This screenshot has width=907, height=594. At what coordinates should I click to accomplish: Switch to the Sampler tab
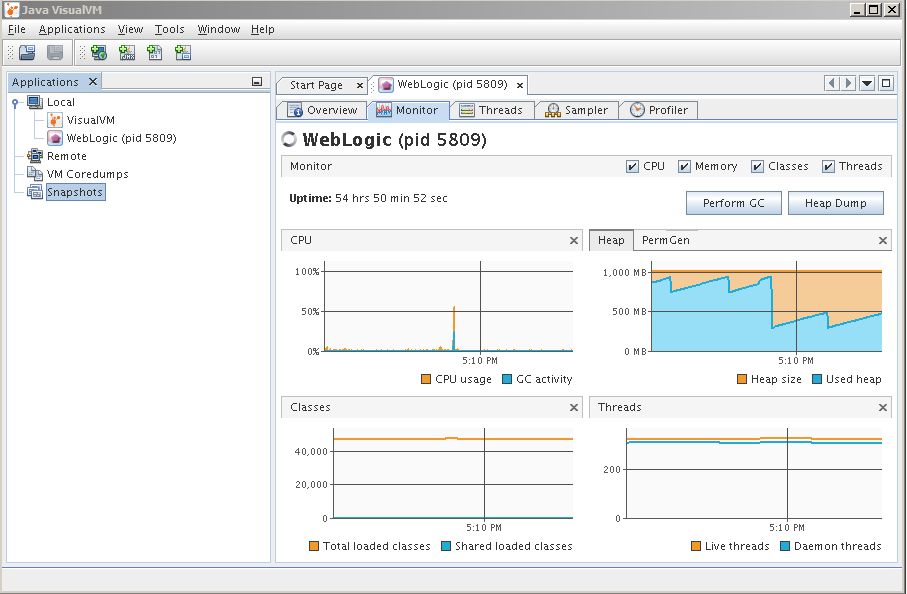coord(577,110)
